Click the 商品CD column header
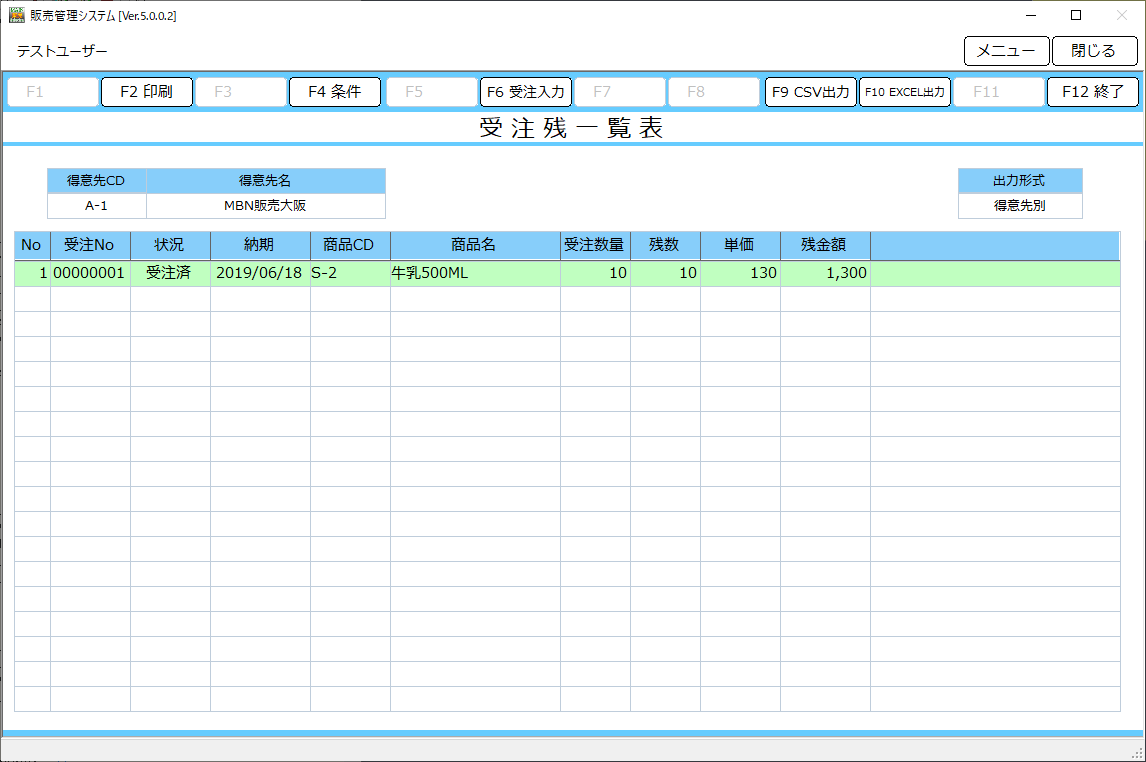The height and width of the screenshot is (762, 1146). (349, 245)
